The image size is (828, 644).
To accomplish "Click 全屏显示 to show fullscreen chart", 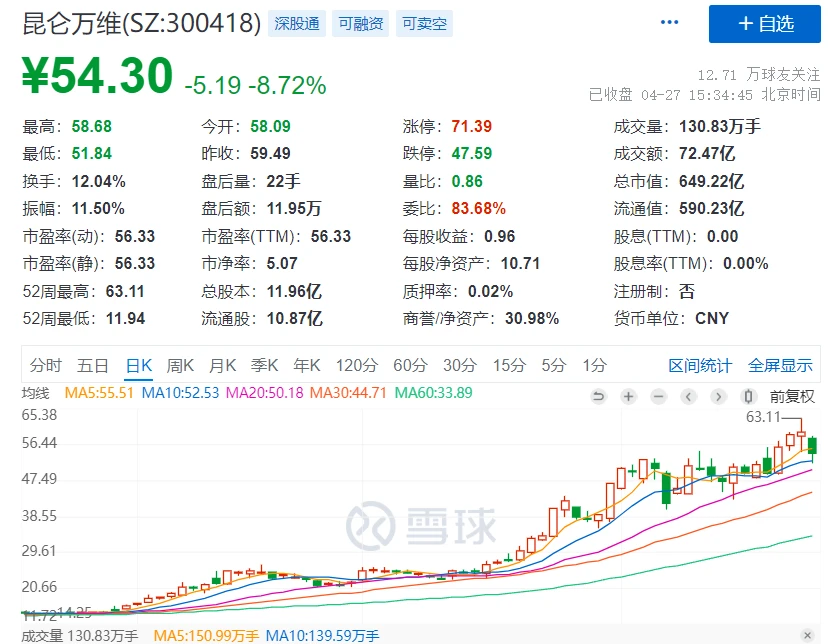I will [x=780, y=365].
